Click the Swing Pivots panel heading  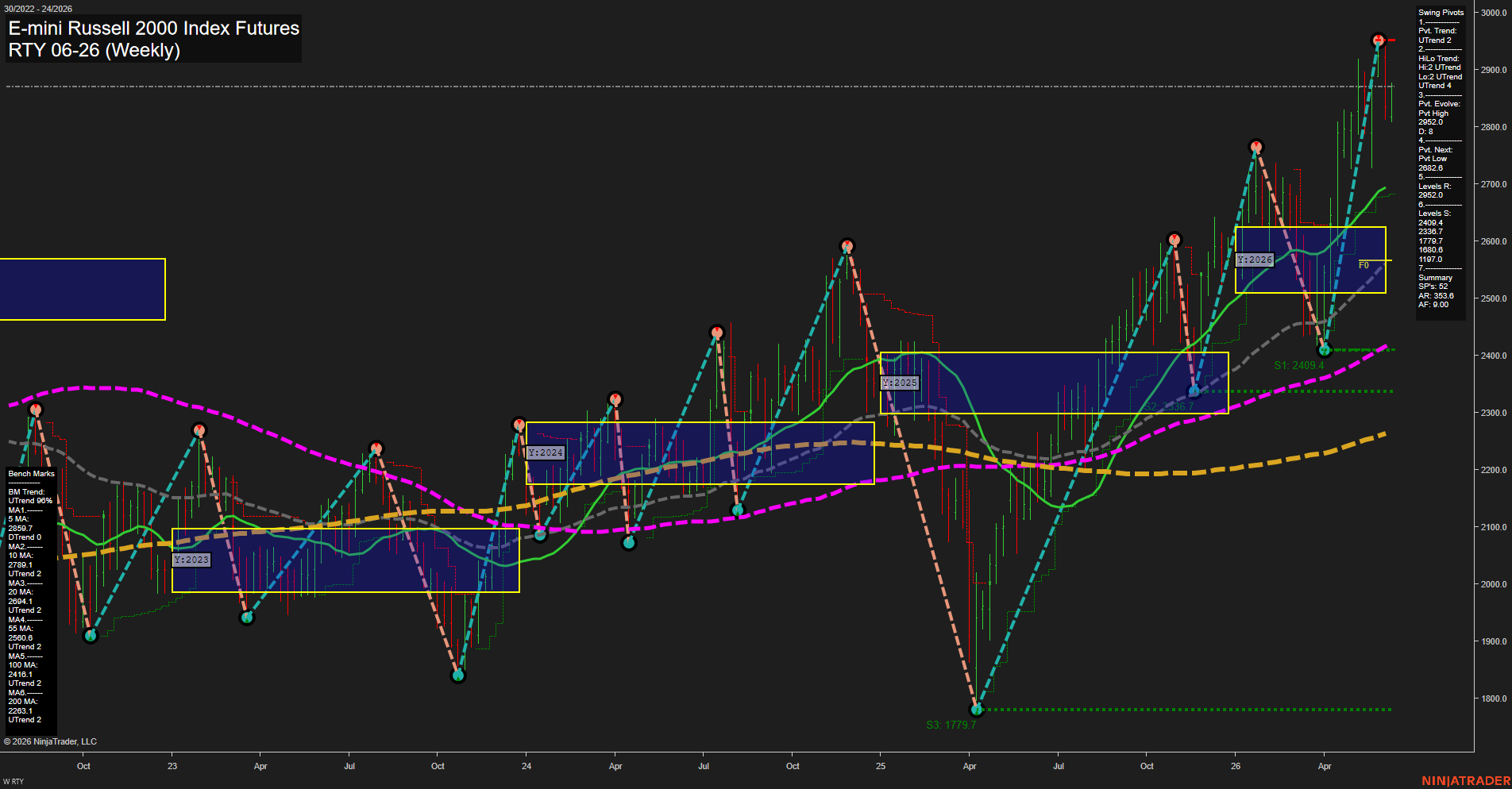pos(1441,13)
